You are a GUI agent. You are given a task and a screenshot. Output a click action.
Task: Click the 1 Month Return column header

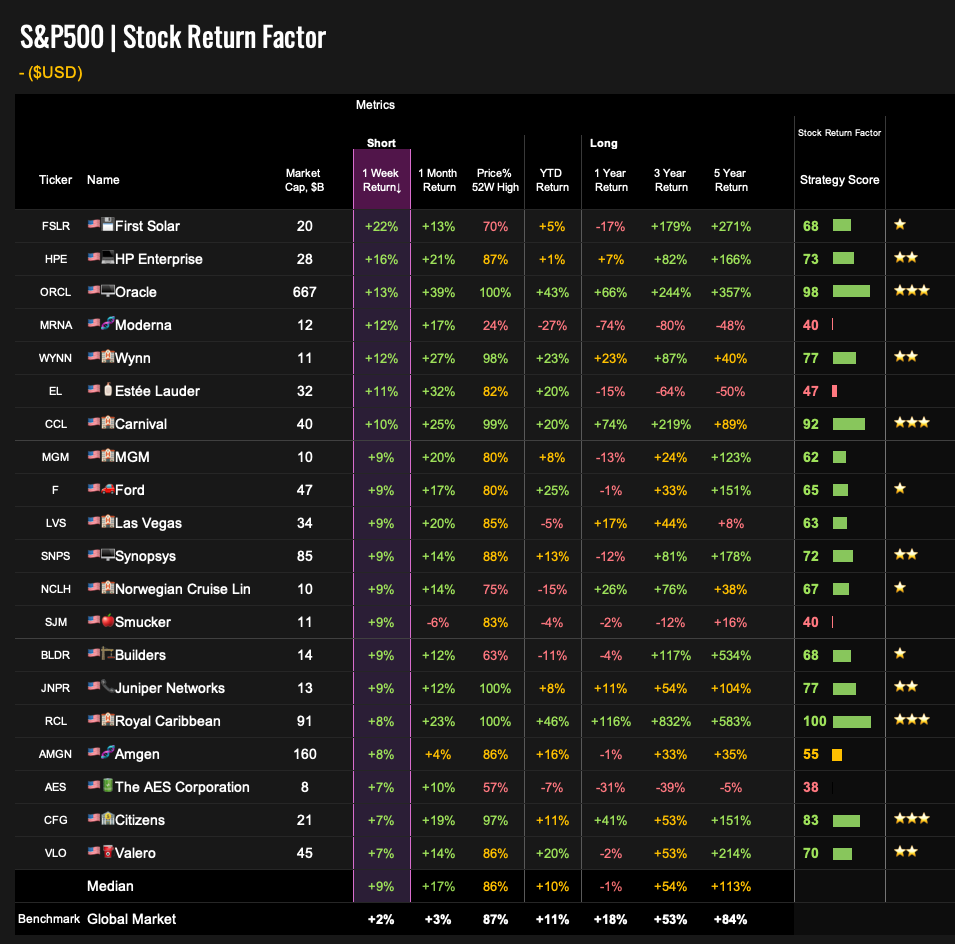(x=438, y=180)
